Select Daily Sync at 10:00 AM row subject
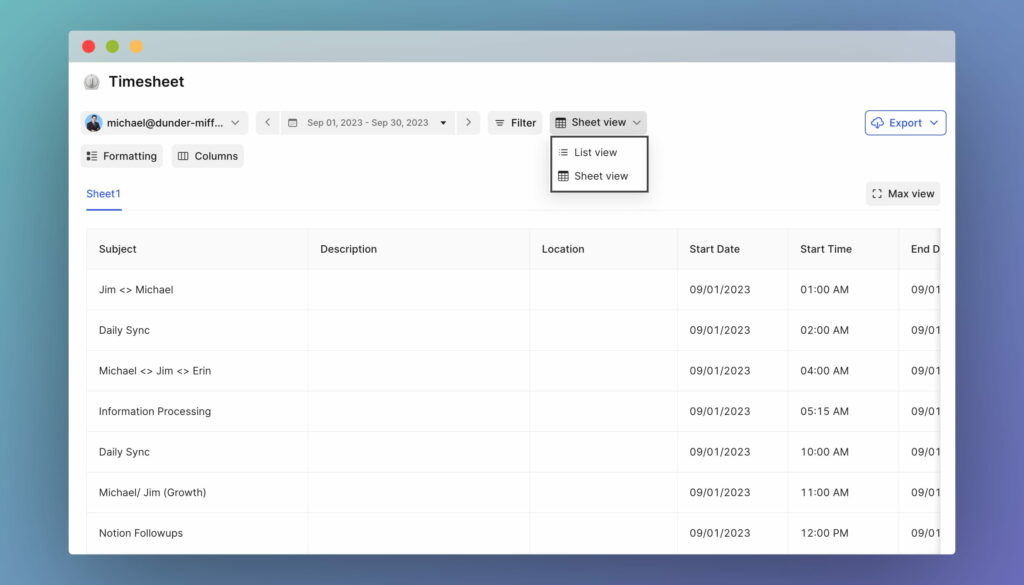Screen dimensions: 1024x585 (197, 452)
